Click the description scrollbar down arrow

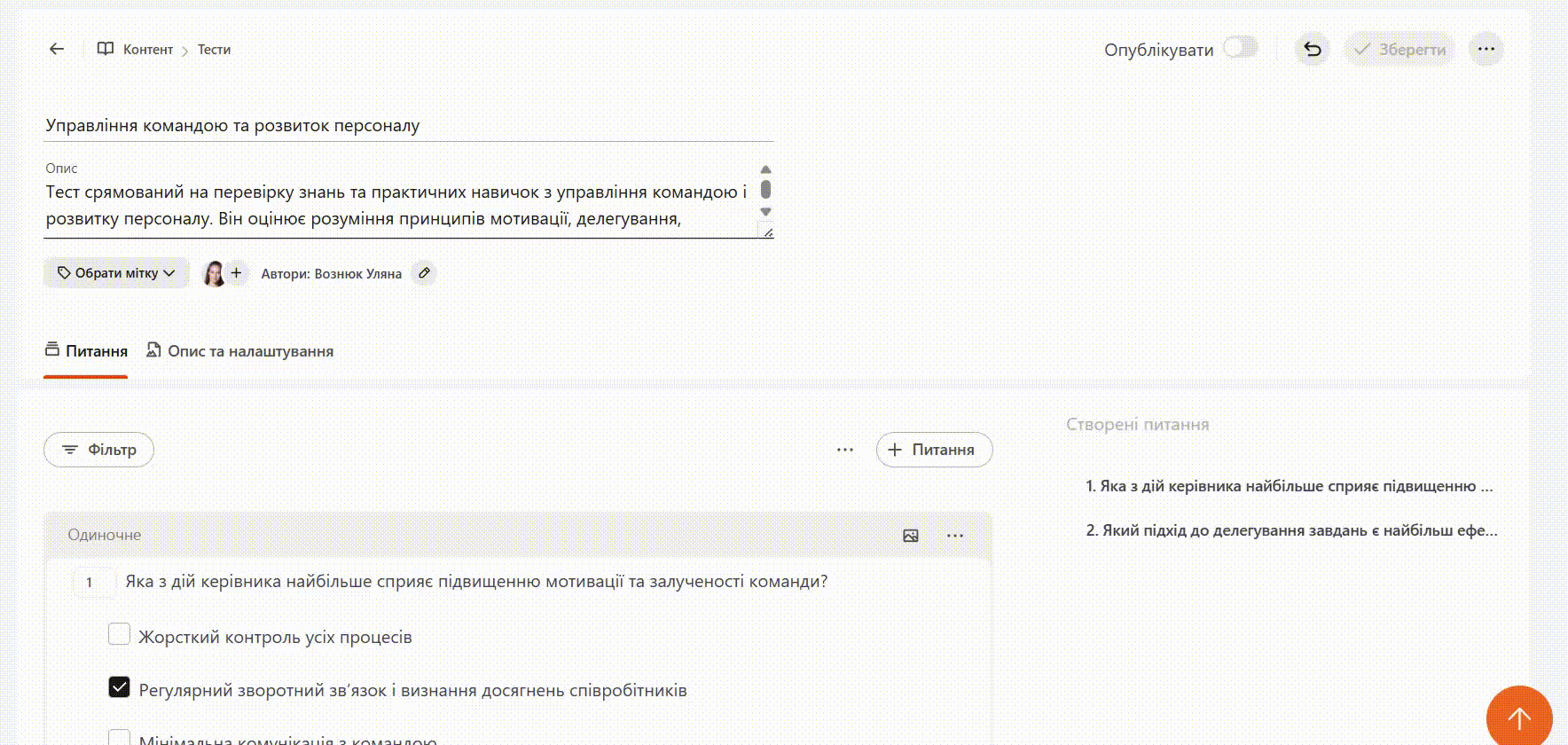pos(765,212)
